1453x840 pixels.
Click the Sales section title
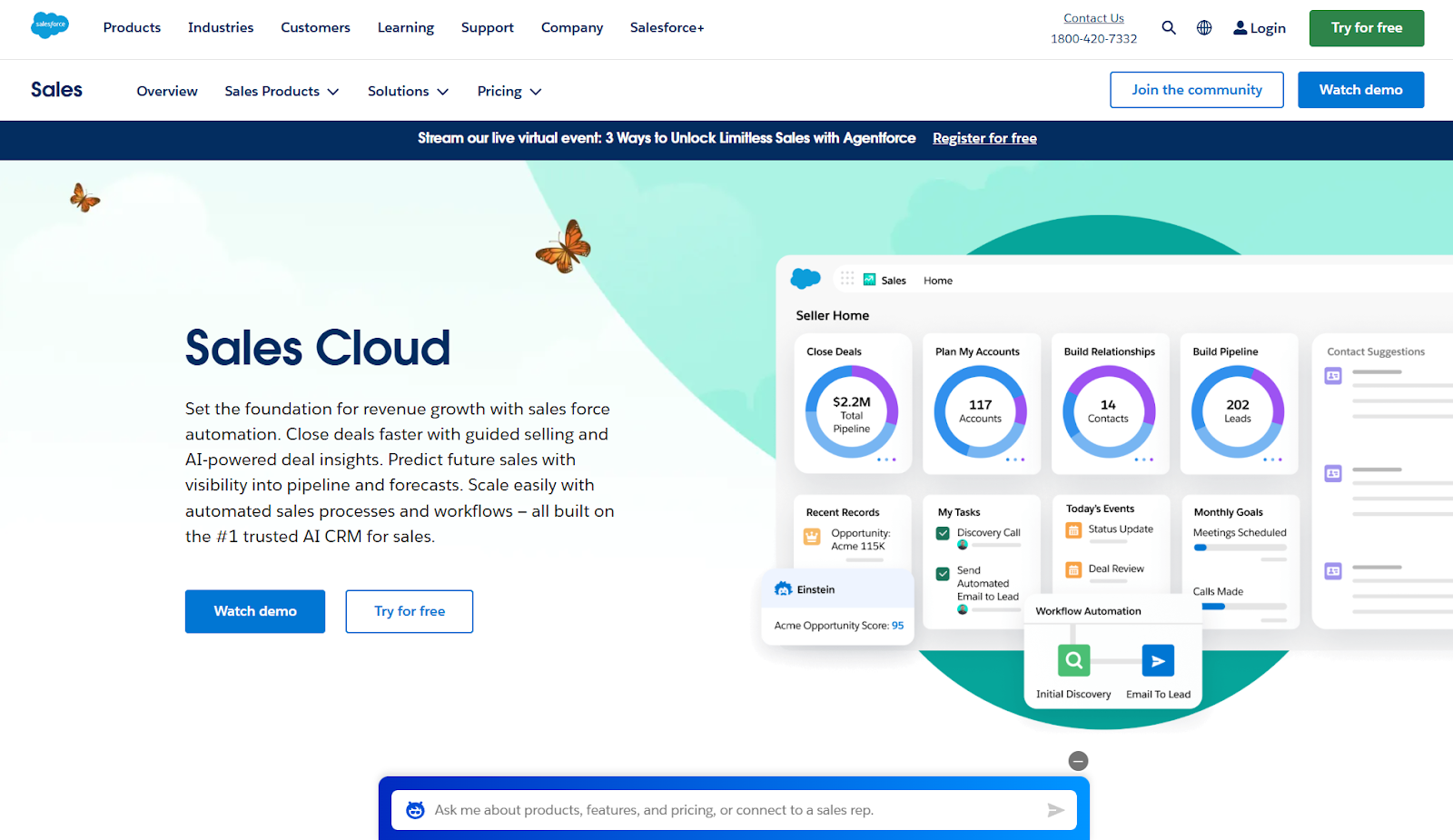tap(56, 90)
